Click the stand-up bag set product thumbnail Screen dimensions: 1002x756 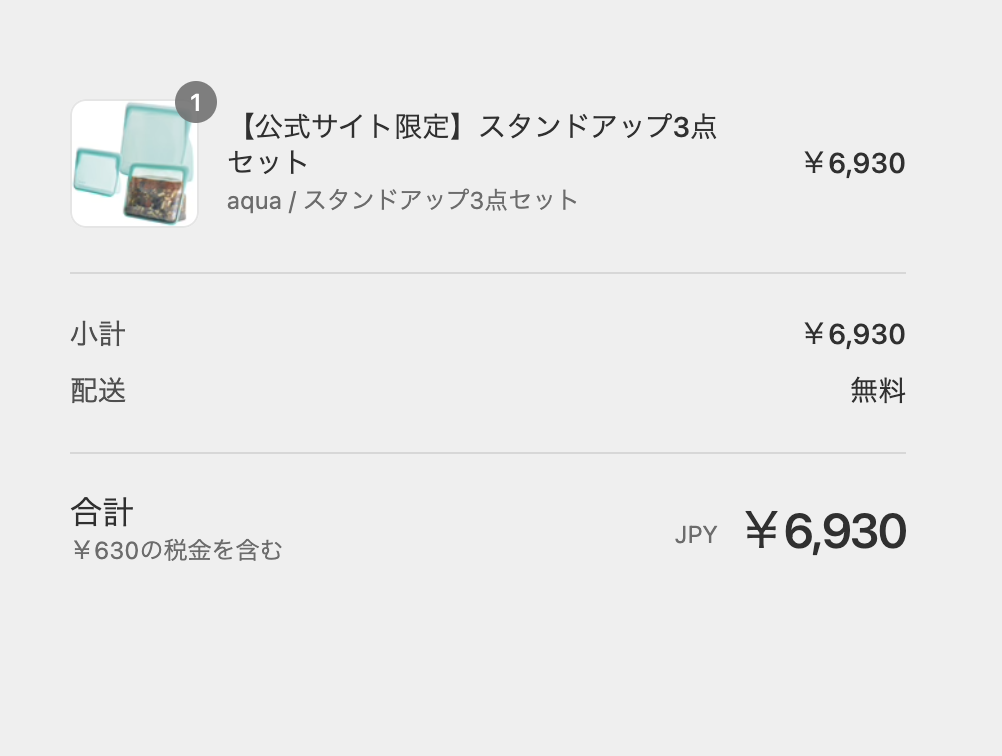pyautogui.click(x=134, y=164)
